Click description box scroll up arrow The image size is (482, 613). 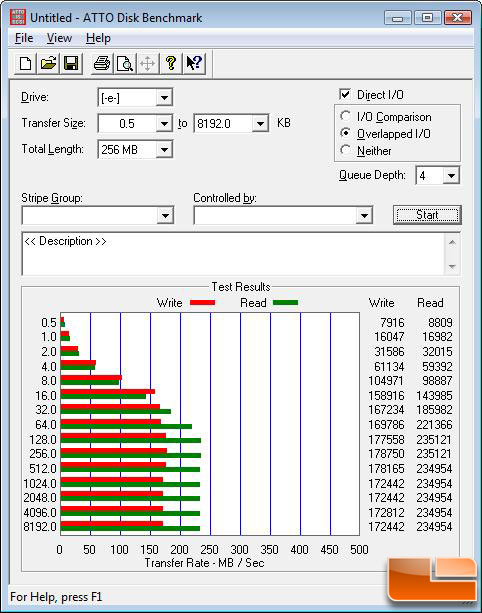(452, 242)
